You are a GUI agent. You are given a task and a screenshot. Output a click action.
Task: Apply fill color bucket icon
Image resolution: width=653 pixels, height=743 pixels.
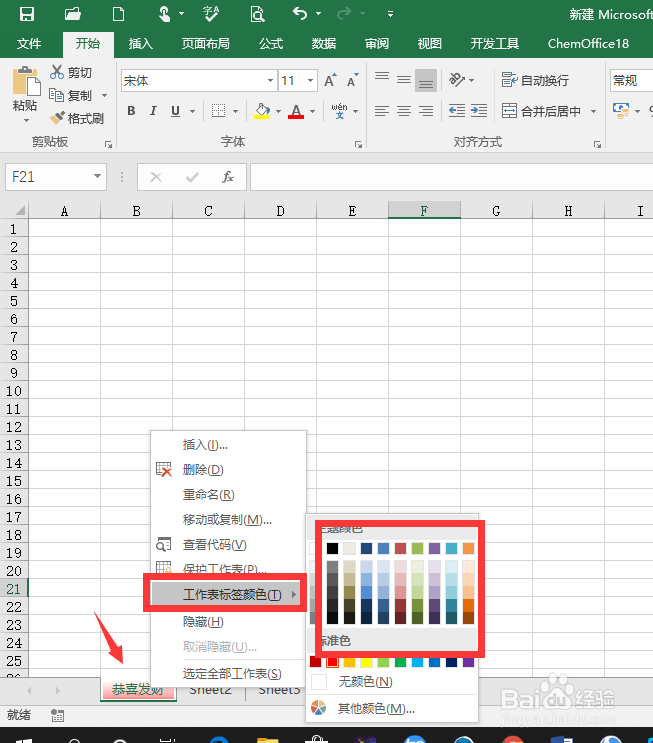[262, 111]
